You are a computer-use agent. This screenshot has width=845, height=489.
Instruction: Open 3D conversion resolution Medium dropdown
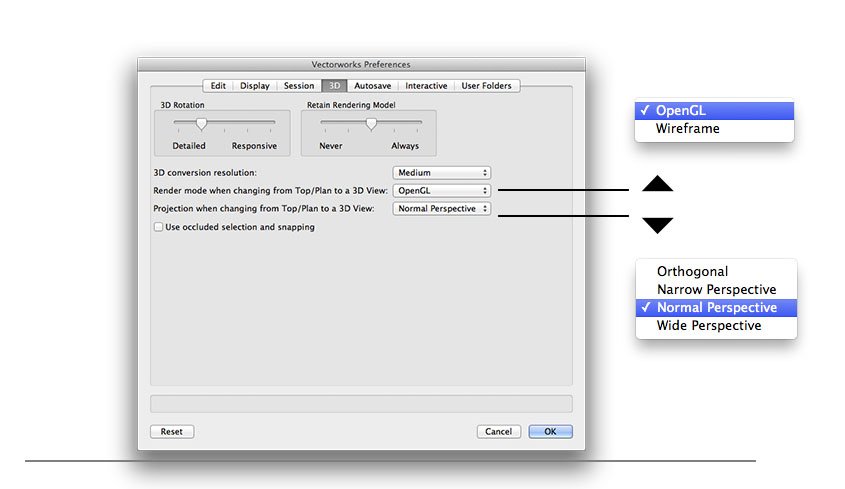(441, 173)
